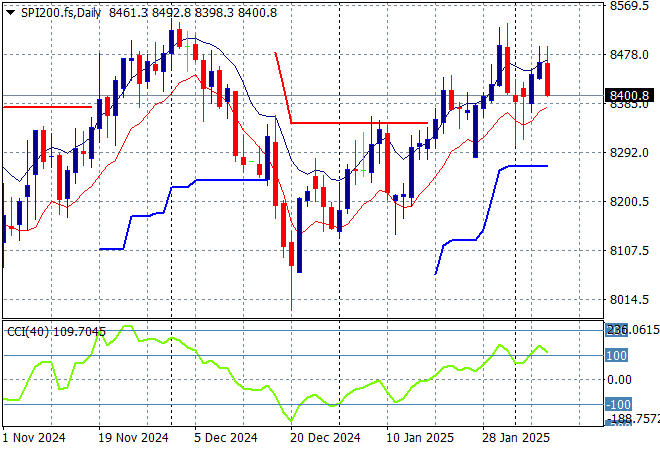
Task: Select the SPI200.fs,Daily chart title text
Action: point(61,13)
